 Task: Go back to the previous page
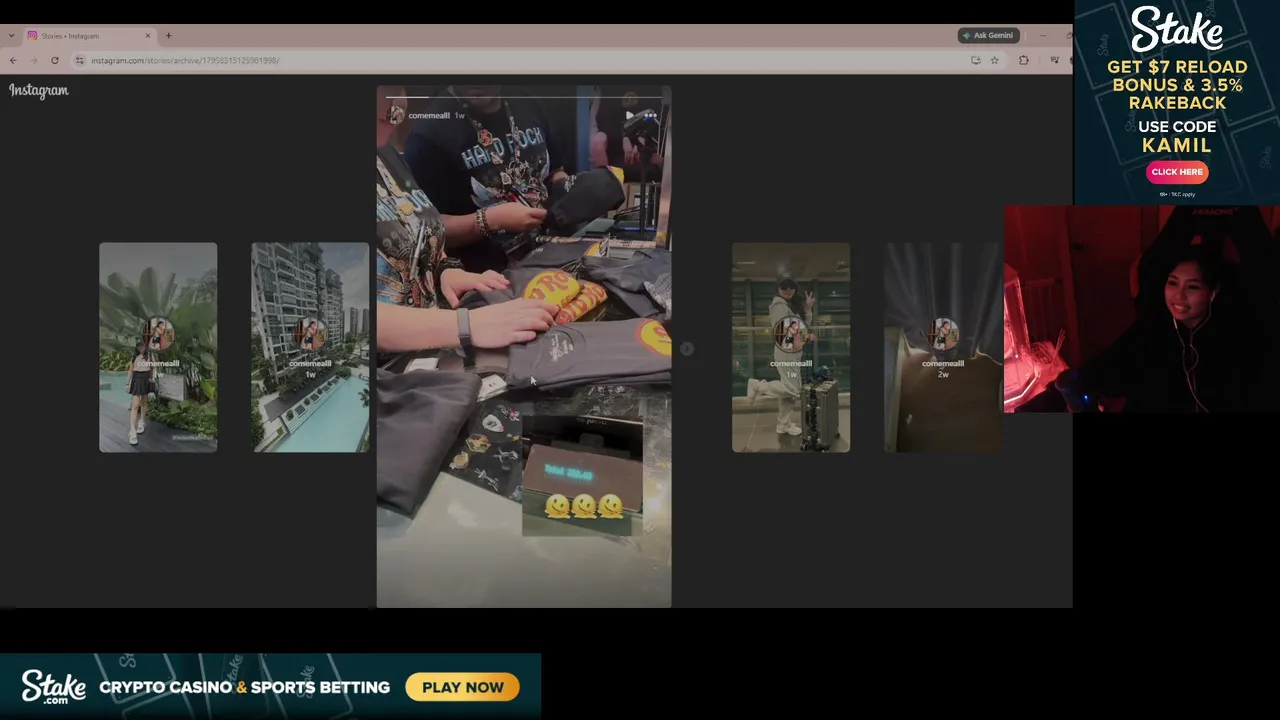pyautogui.click(x=13, y=60)
